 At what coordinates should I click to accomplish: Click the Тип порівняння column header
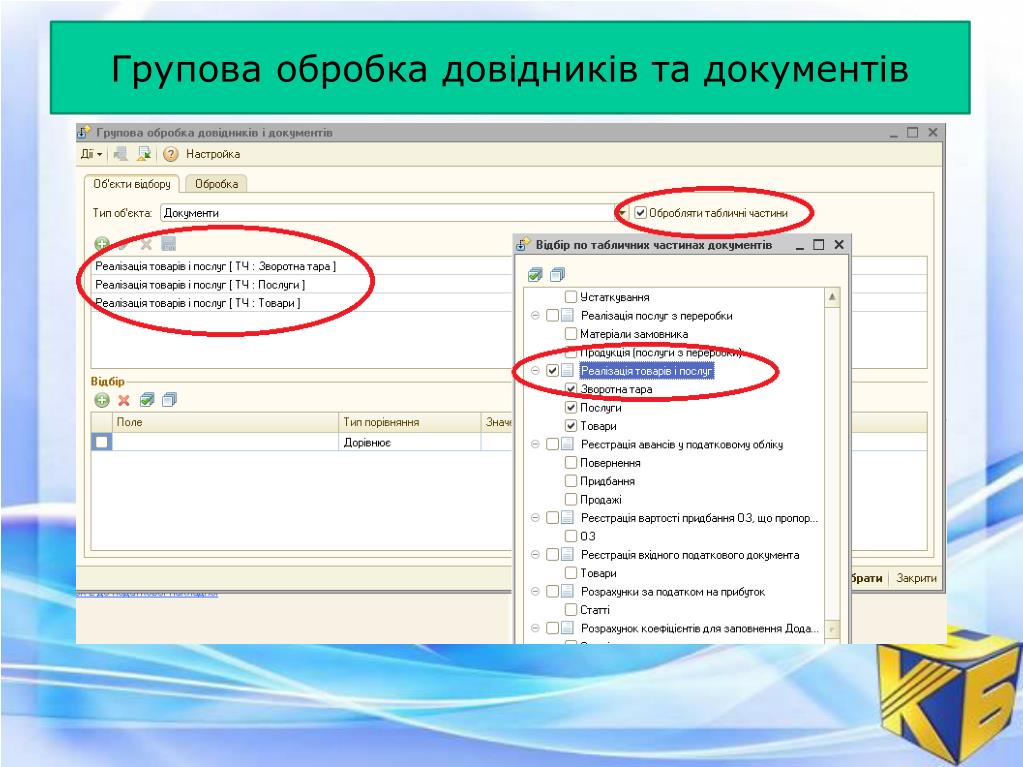point(410,422)
